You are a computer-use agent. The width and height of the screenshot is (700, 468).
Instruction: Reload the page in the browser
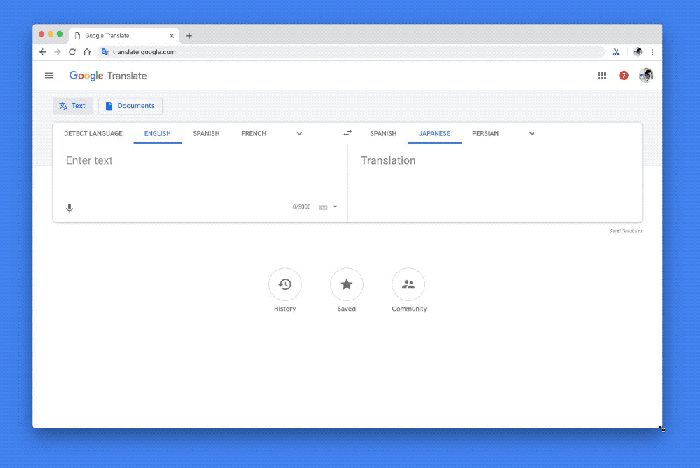pos(72,51)
